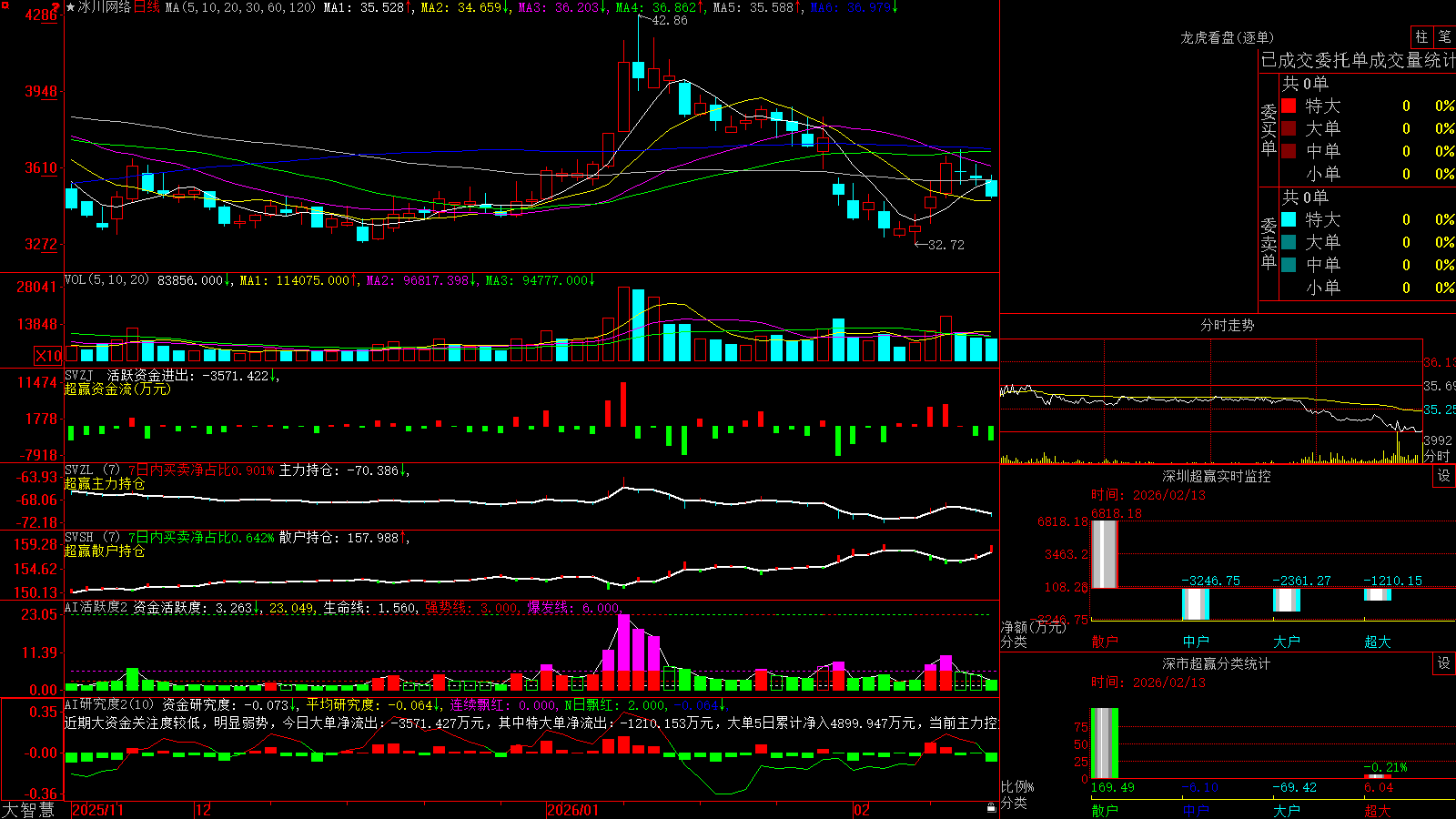Viewport: 1456px width, 819px height.
Task: Click the 大智慧 logo at bottom left
Action: (x=27, y=809)
